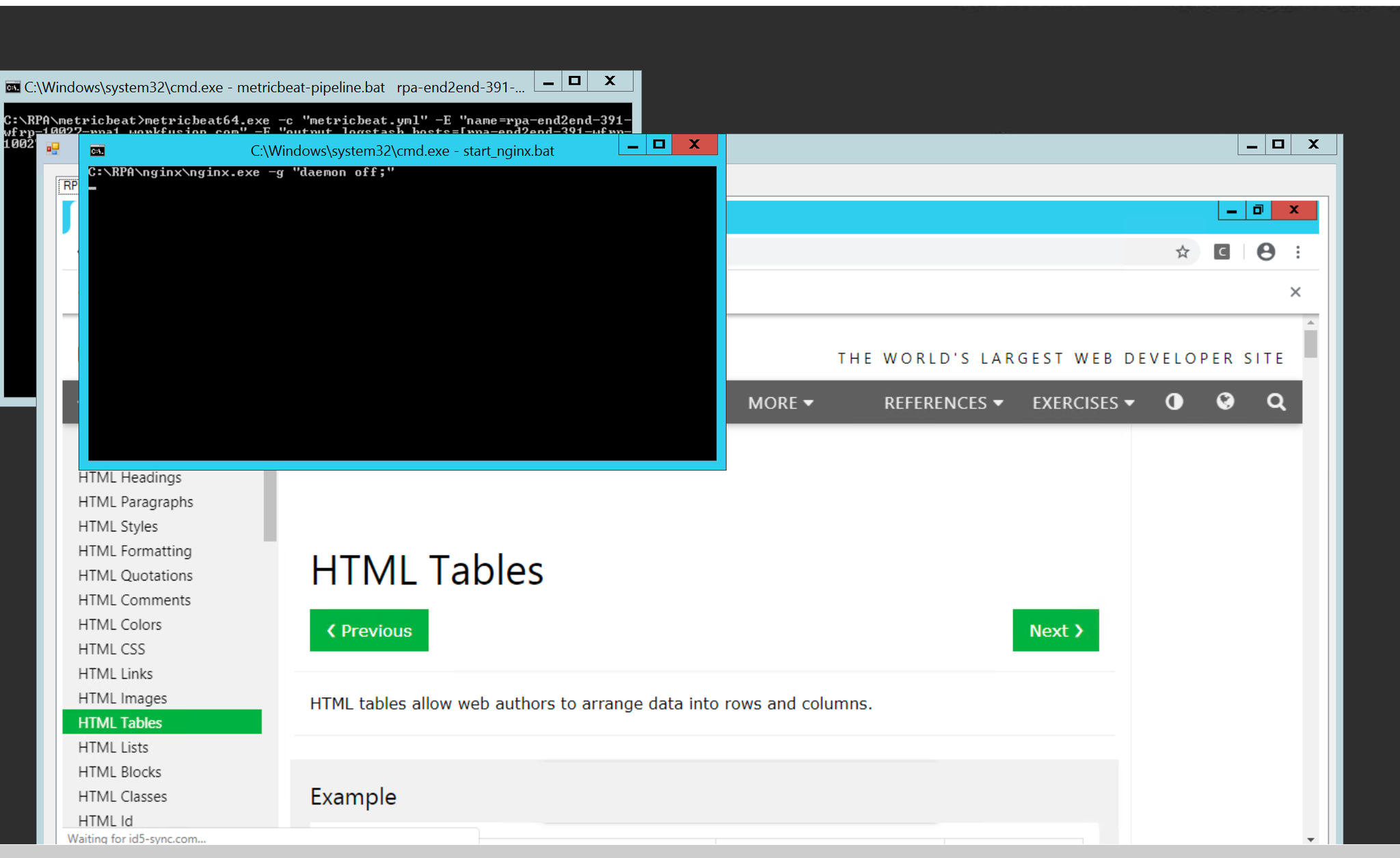Close the start_nginx.bat cmd window
The image size is (1400, 858).
point(695,144)
